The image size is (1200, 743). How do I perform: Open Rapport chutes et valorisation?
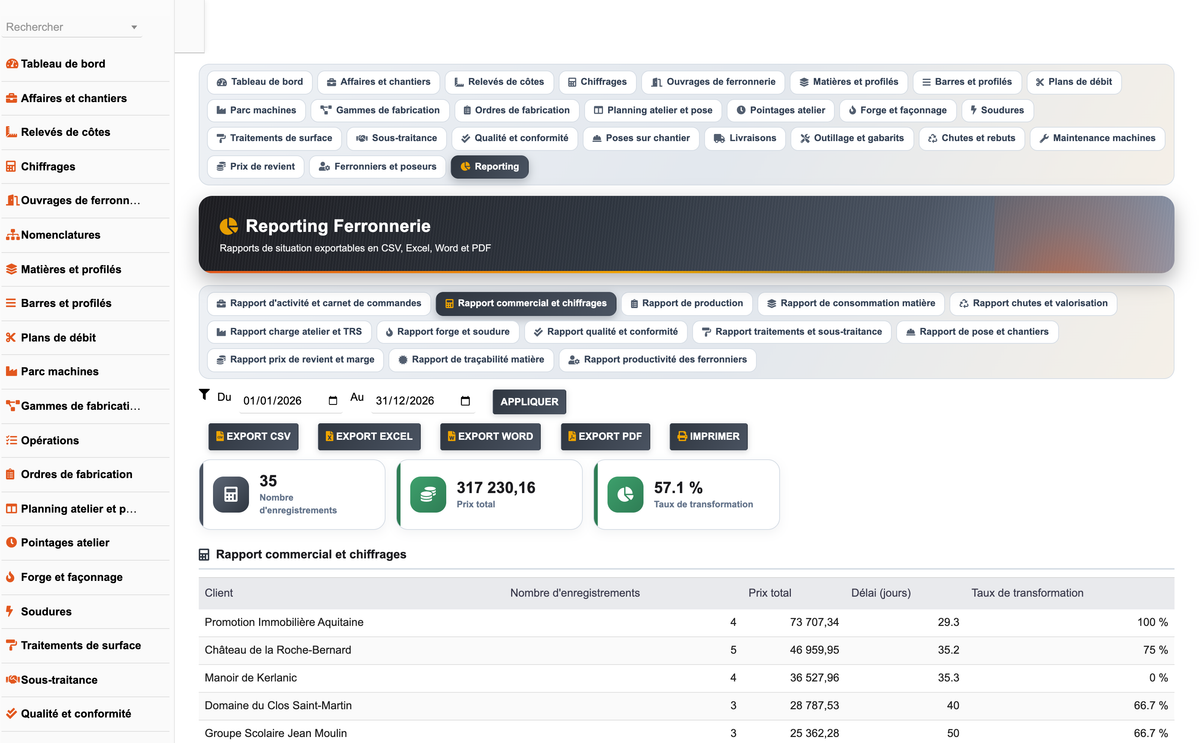coord(1033,303)
